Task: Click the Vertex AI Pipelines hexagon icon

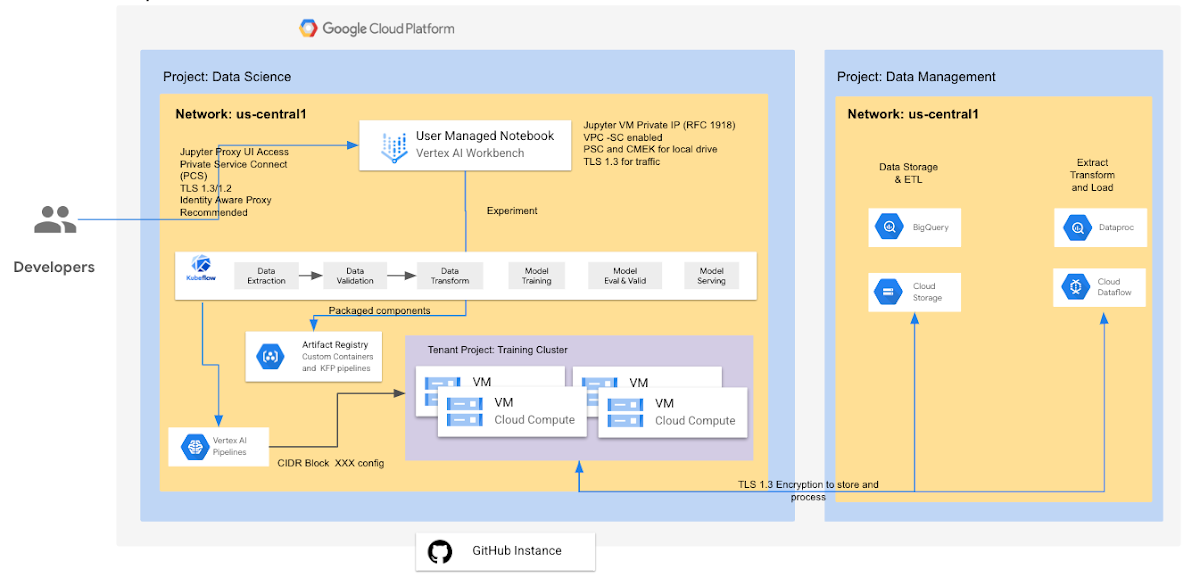Action: tap(194, 446)
